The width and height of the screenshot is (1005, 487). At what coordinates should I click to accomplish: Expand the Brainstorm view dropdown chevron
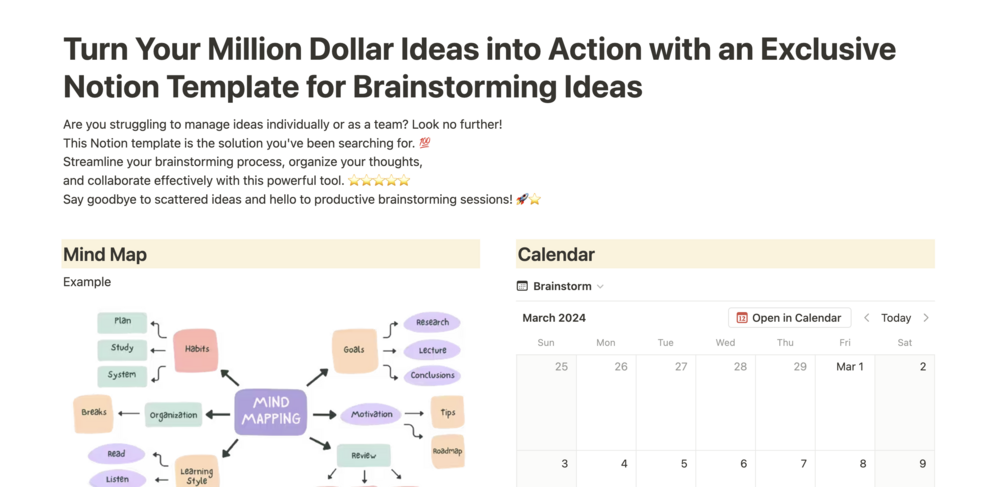tap(600, 287)
